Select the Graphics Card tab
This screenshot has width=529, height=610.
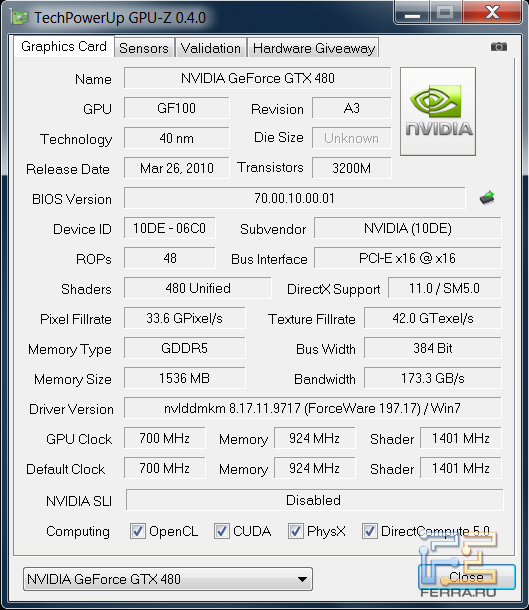point(64,46)
